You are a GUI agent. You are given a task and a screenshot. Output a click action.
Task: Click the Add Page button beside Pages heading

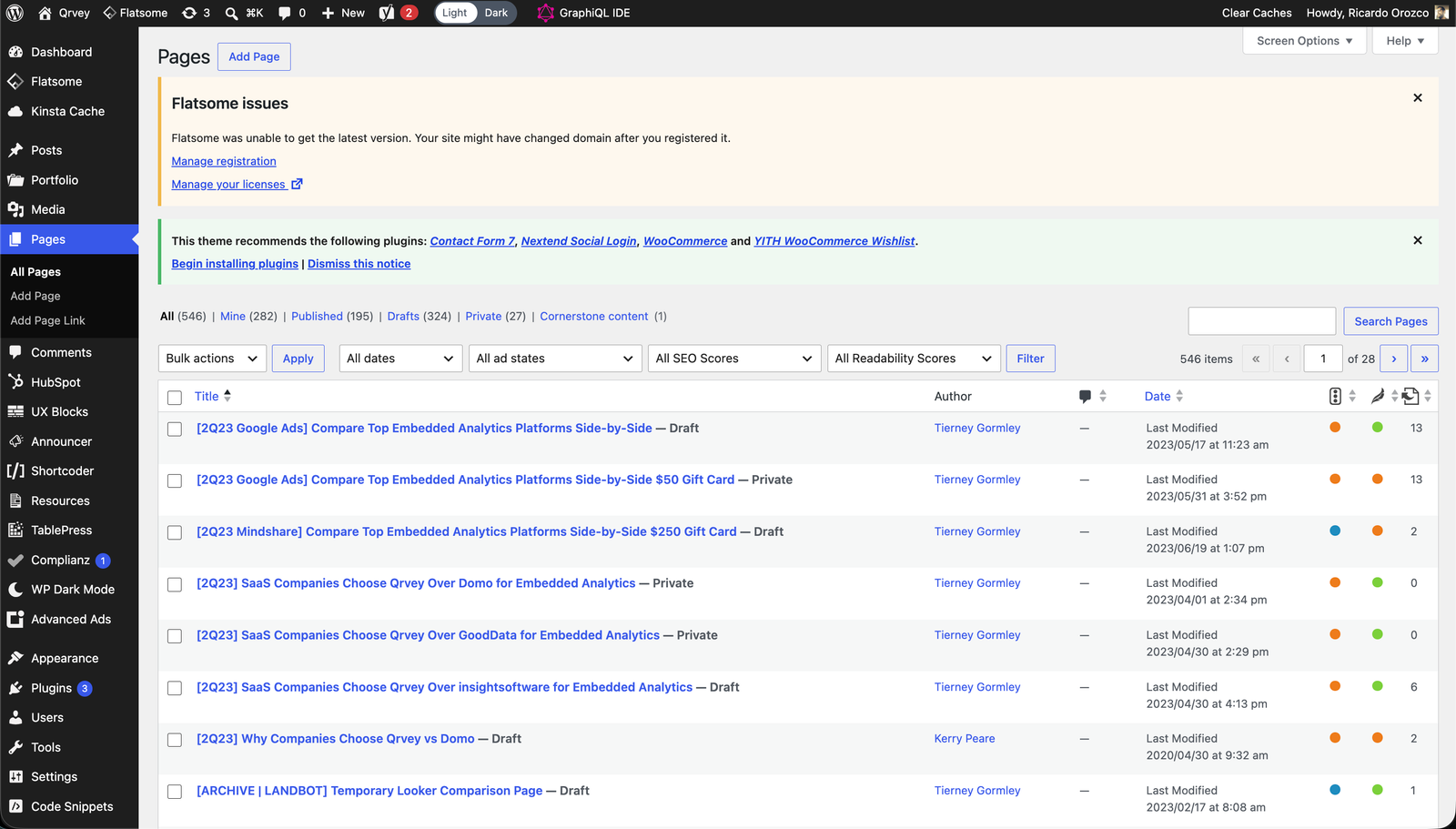[254, 56]
